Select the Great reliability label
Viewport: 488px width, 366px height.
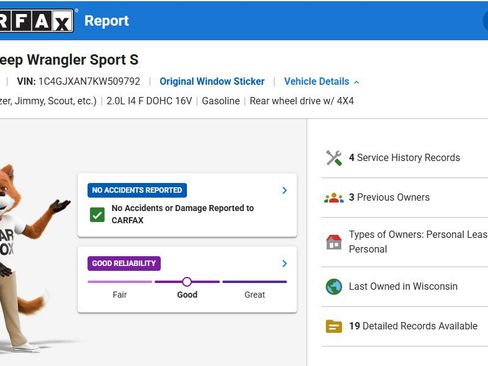click(x=255, y=295)
